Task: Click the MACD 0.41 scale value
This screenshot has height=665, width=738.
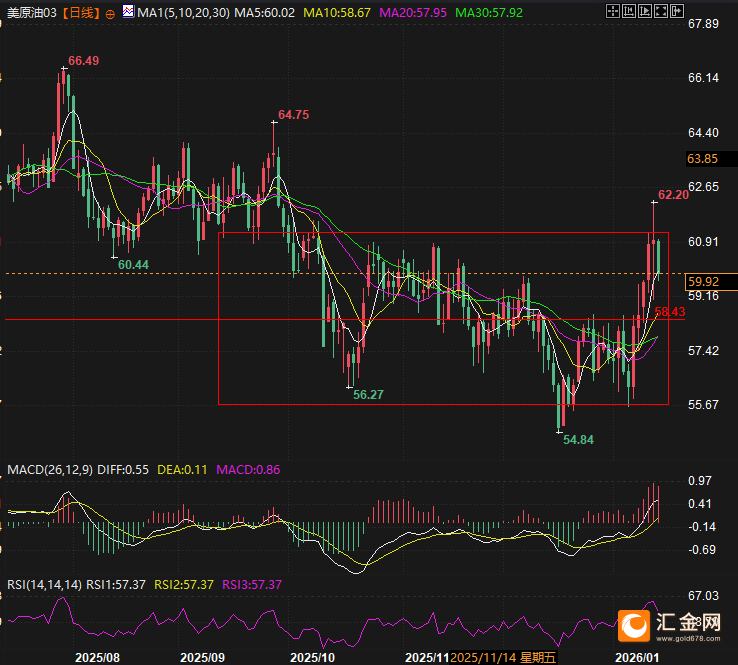Action: point(700,504)
